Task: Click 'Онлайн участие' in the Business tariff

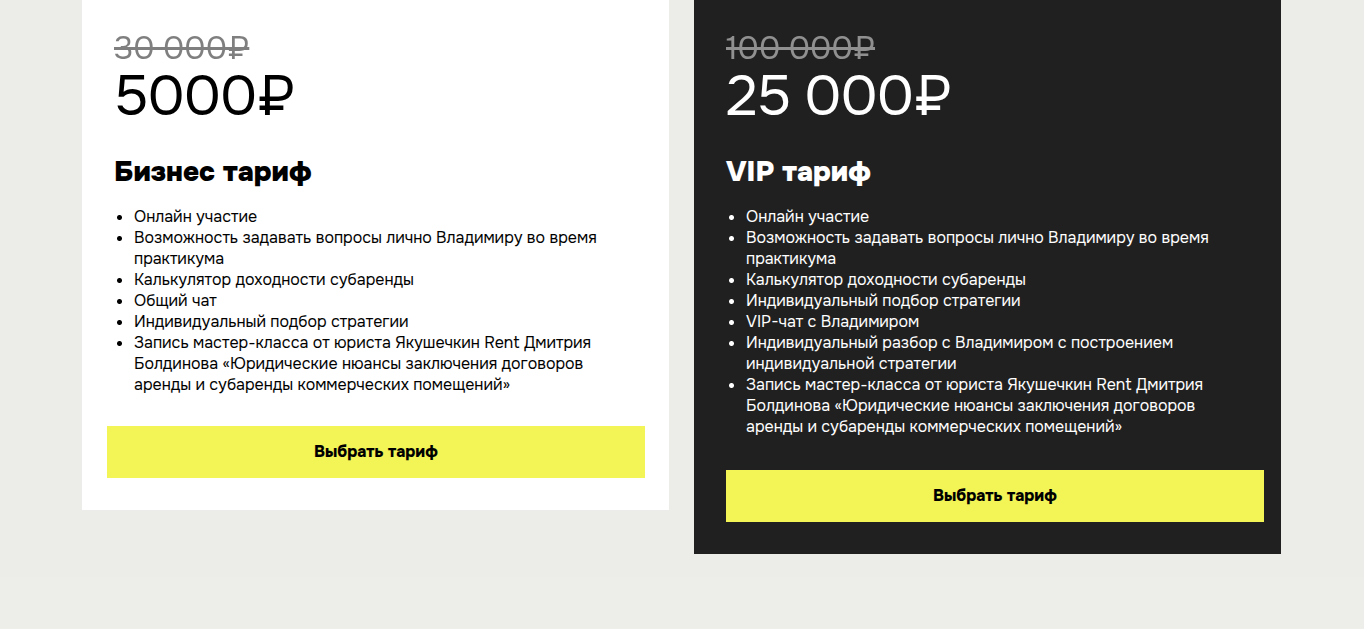Action: coord(195,216)
